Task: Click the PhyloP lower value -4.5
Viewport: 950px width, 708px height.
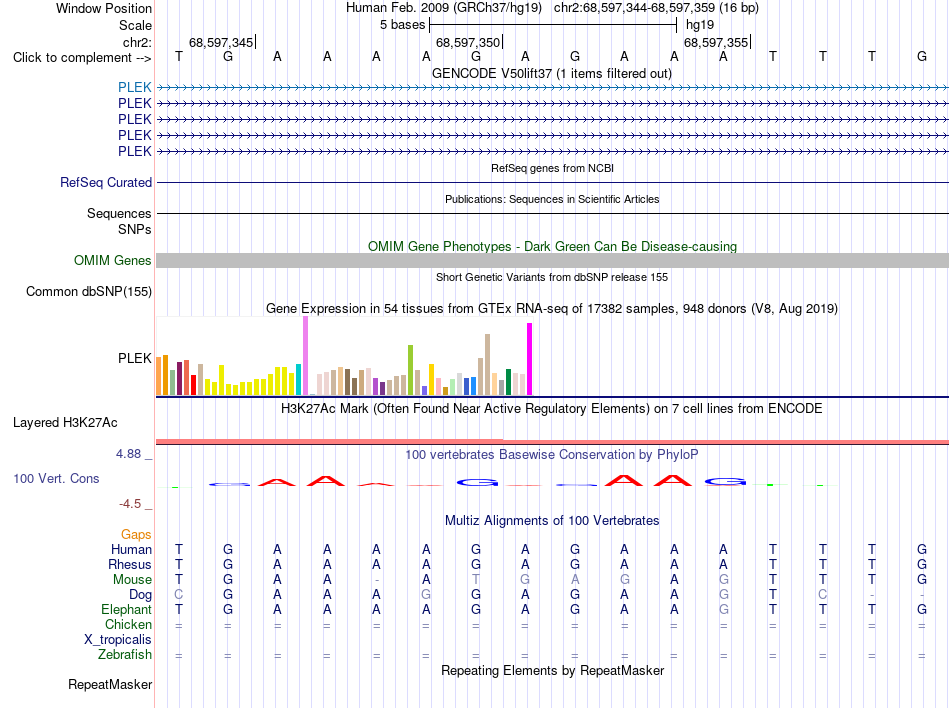Action: pos(130,504)
